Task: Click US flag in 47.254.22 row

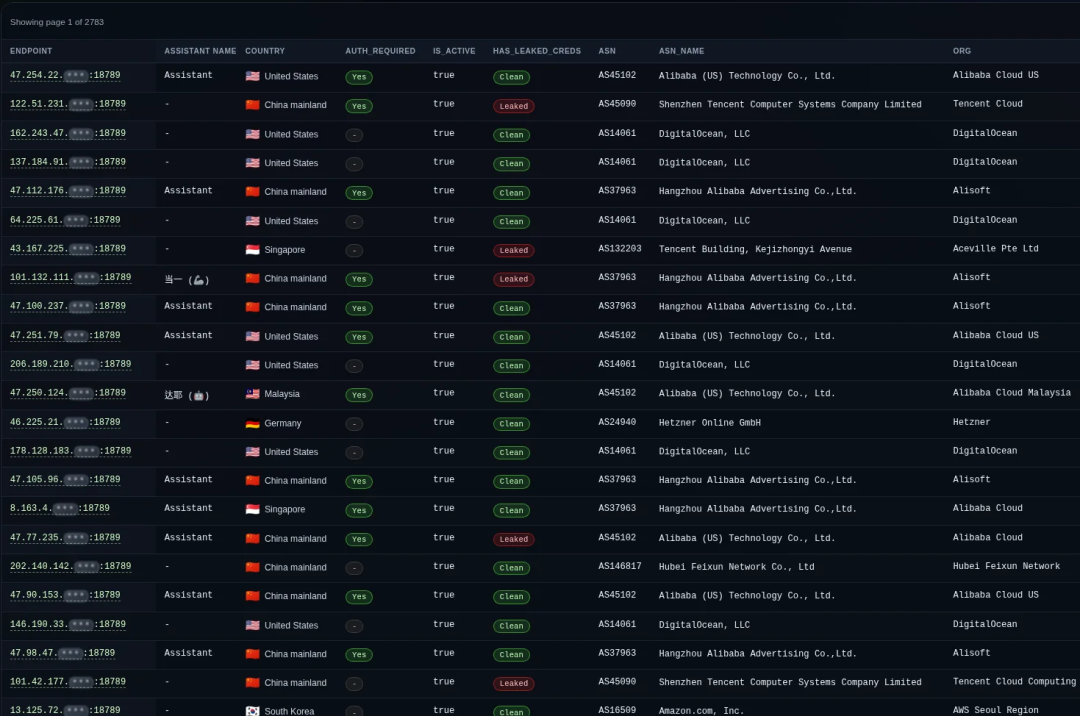Action: 253,76
